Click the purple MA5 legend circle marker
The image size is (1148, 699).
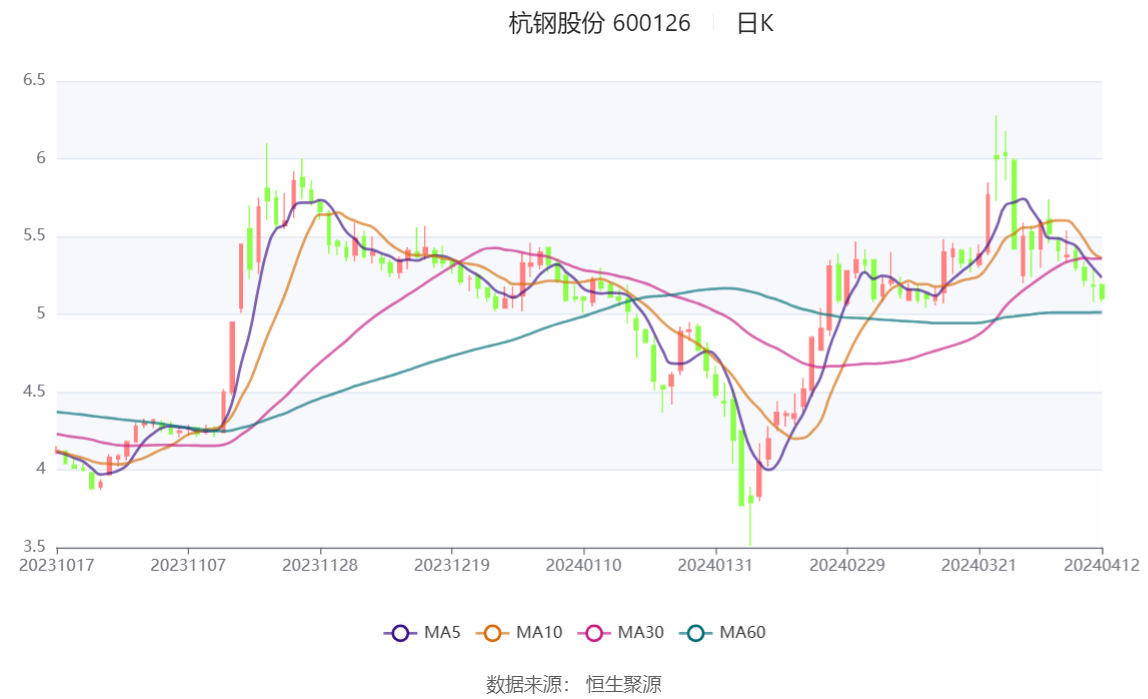click(401, 632)
